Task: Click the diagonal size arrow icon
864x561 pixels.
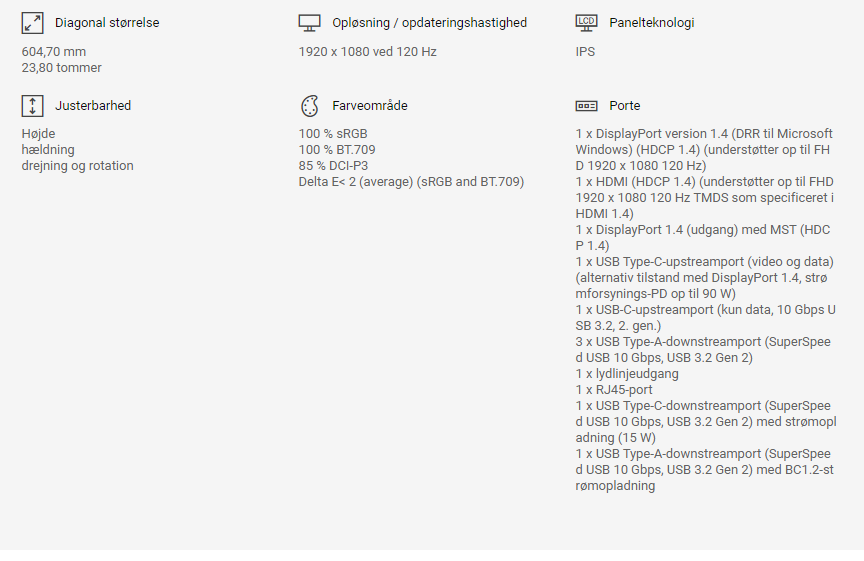Action: (33, 23)
